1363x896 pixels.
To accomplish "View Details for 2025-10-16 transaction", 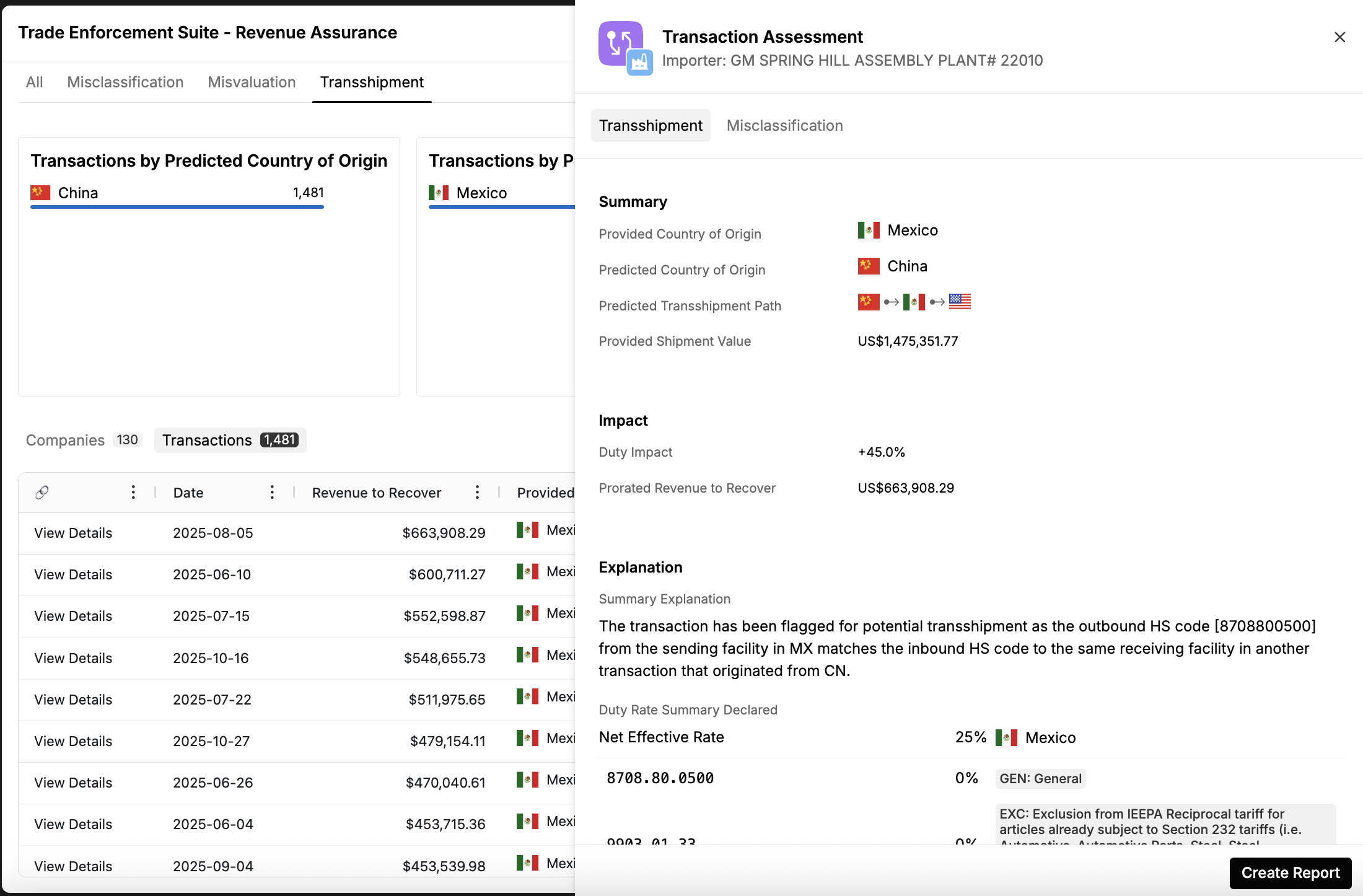I will click(x=73, y=658).
